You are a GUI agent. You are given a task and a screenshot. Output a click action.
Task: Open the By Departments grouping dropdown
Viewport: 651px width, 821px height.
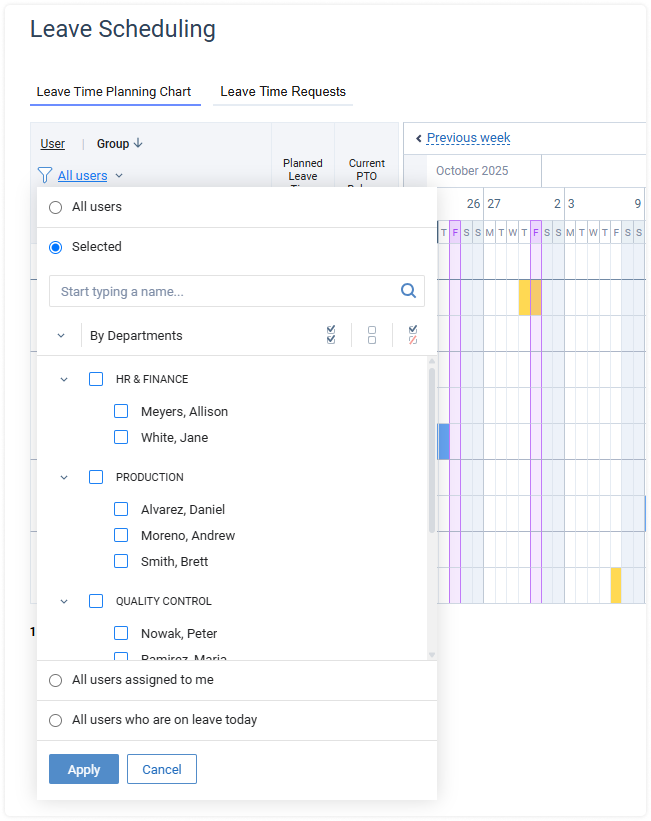point(61,336)
